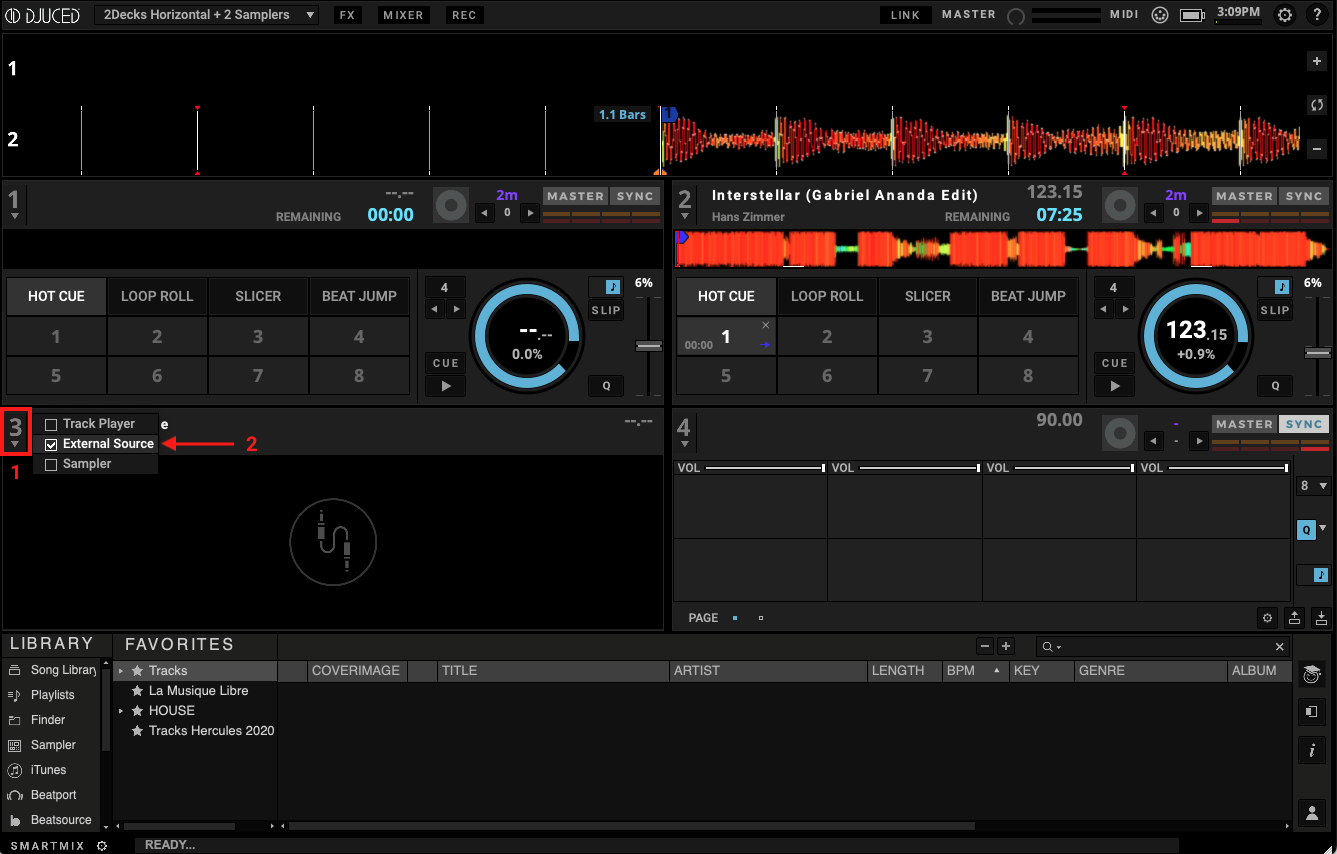
Task: Open deck 3 type dropdown arrow
Action: (15, 444)
